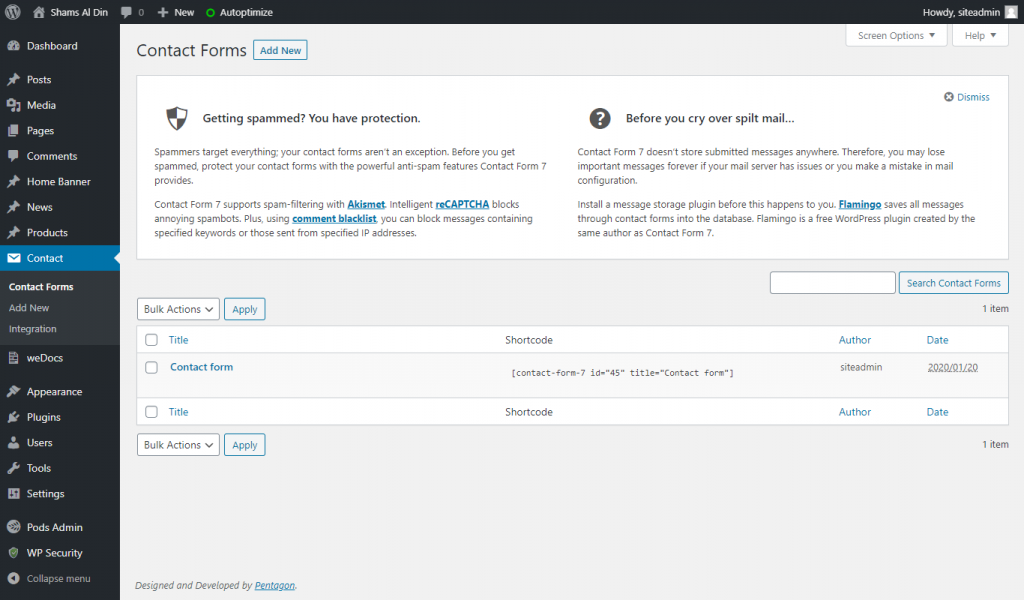Select the contact-form-7 shortcode text
This screenshot has height=600, width=1024.
[x=622, y=373]
